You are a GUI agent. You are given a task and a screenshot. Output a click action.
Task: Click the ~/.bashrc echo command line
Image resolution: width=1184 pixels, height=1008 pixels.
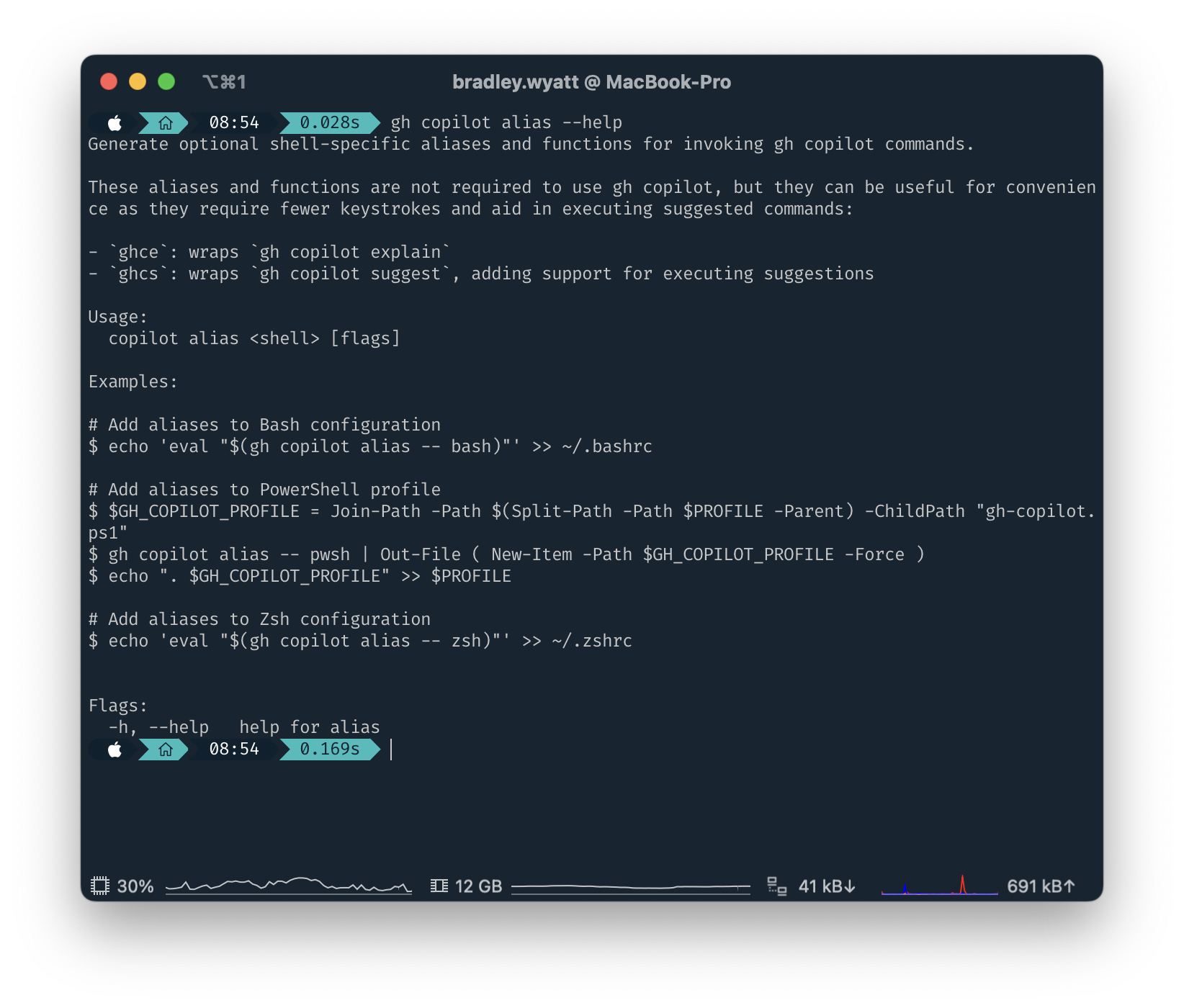pyautogui.click(x=370, y=446)
